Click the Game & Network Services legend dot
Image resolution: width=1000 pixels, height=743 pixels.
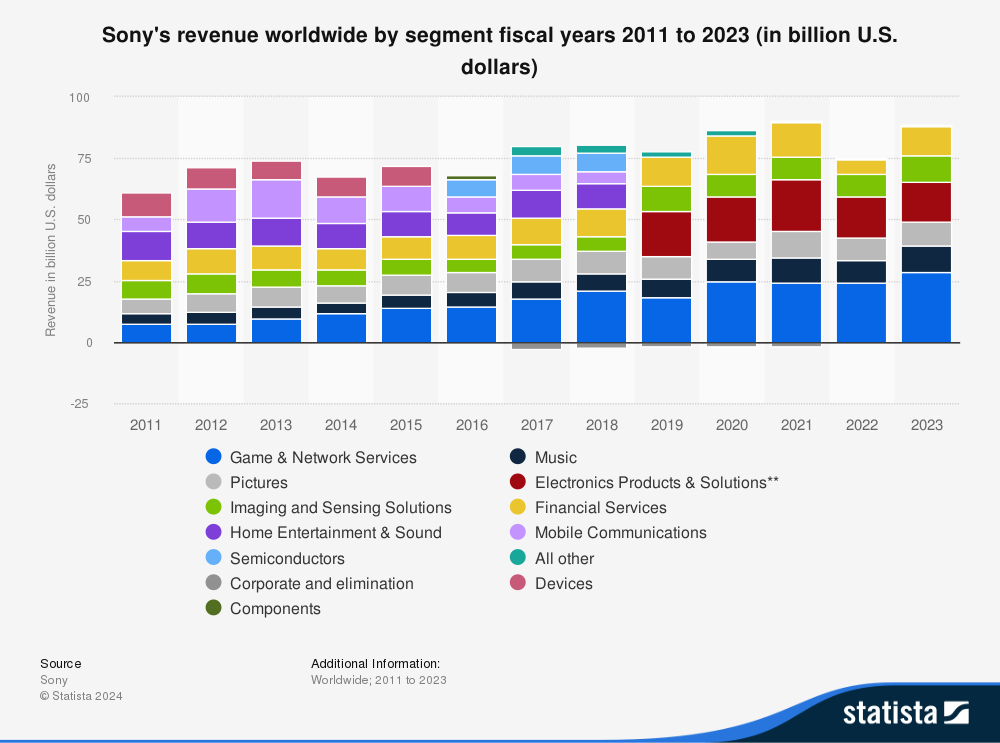click(212, 457)
